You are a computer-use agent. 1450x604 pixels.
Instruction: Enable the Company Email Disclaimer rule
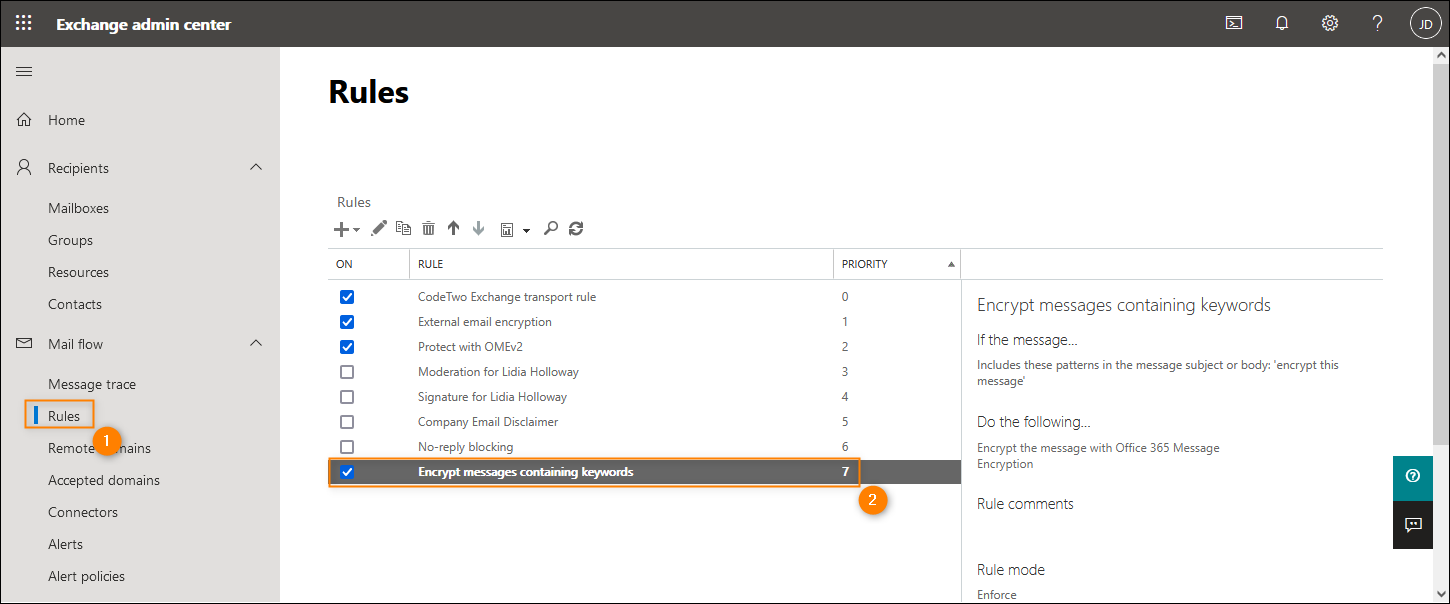tap(347, 421)
